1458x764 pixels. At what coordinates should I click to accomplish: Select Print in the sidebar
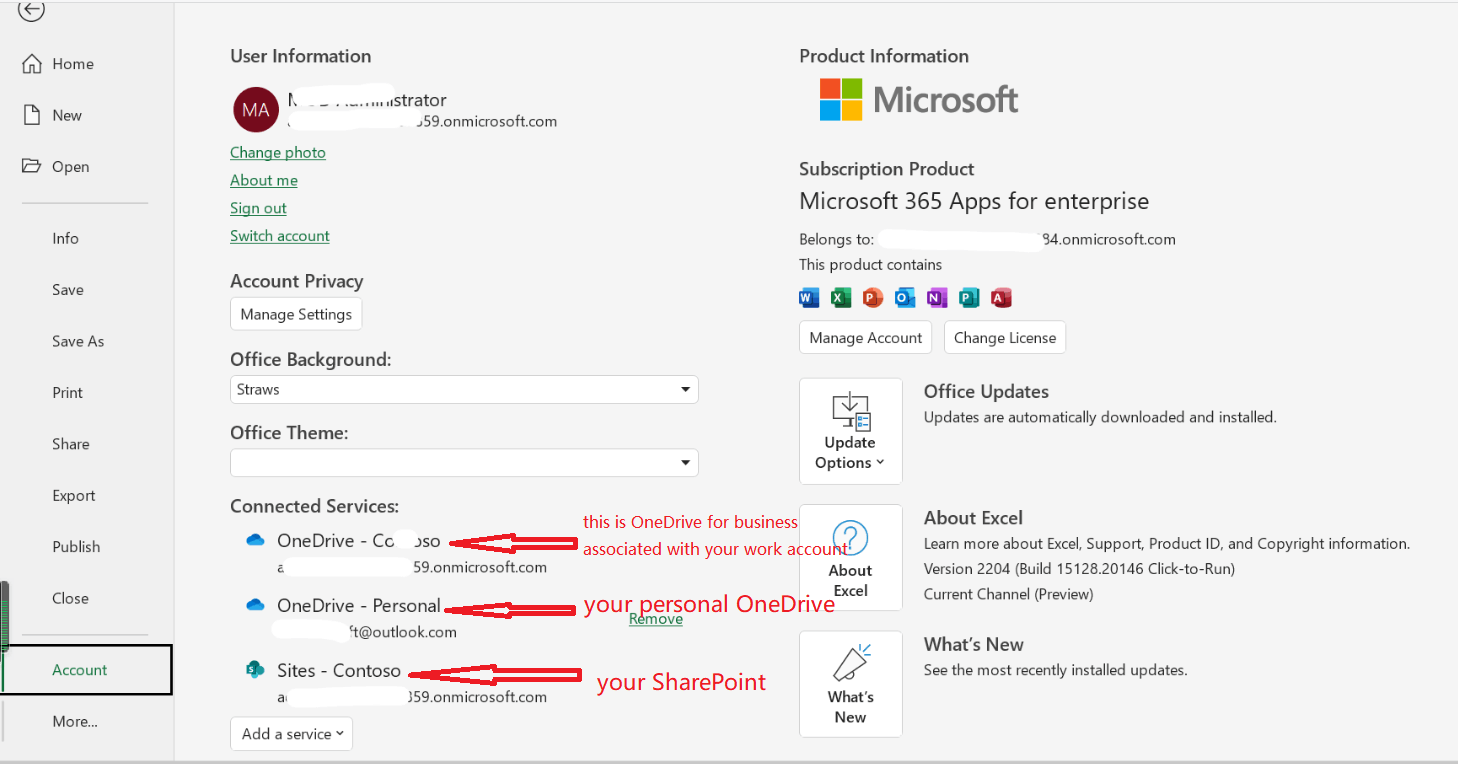pyautogui.click(x=68, y=393)
